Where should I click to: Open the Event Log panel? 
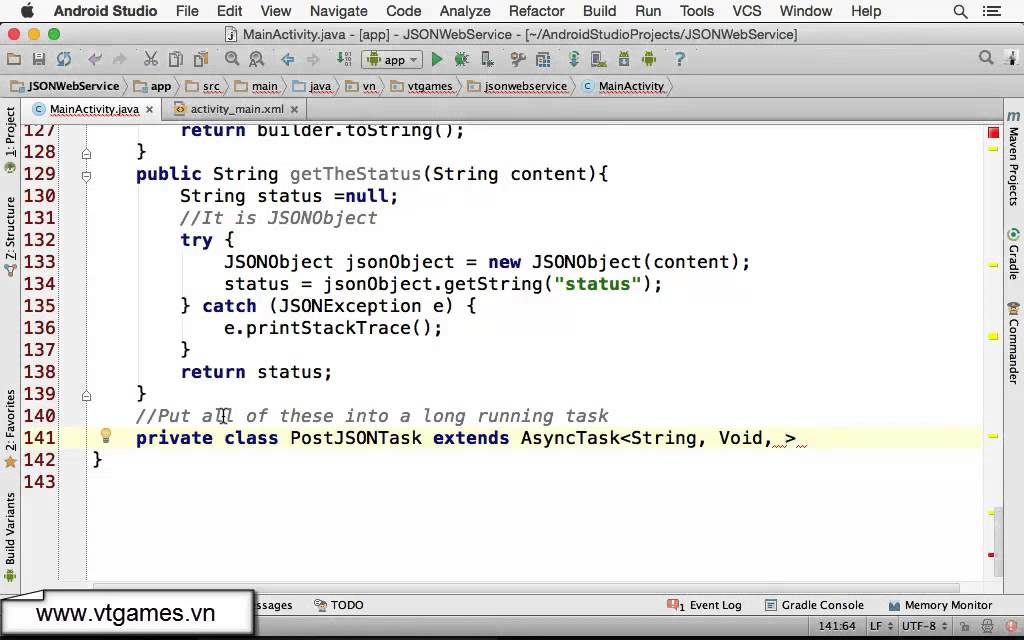[705, 605]
